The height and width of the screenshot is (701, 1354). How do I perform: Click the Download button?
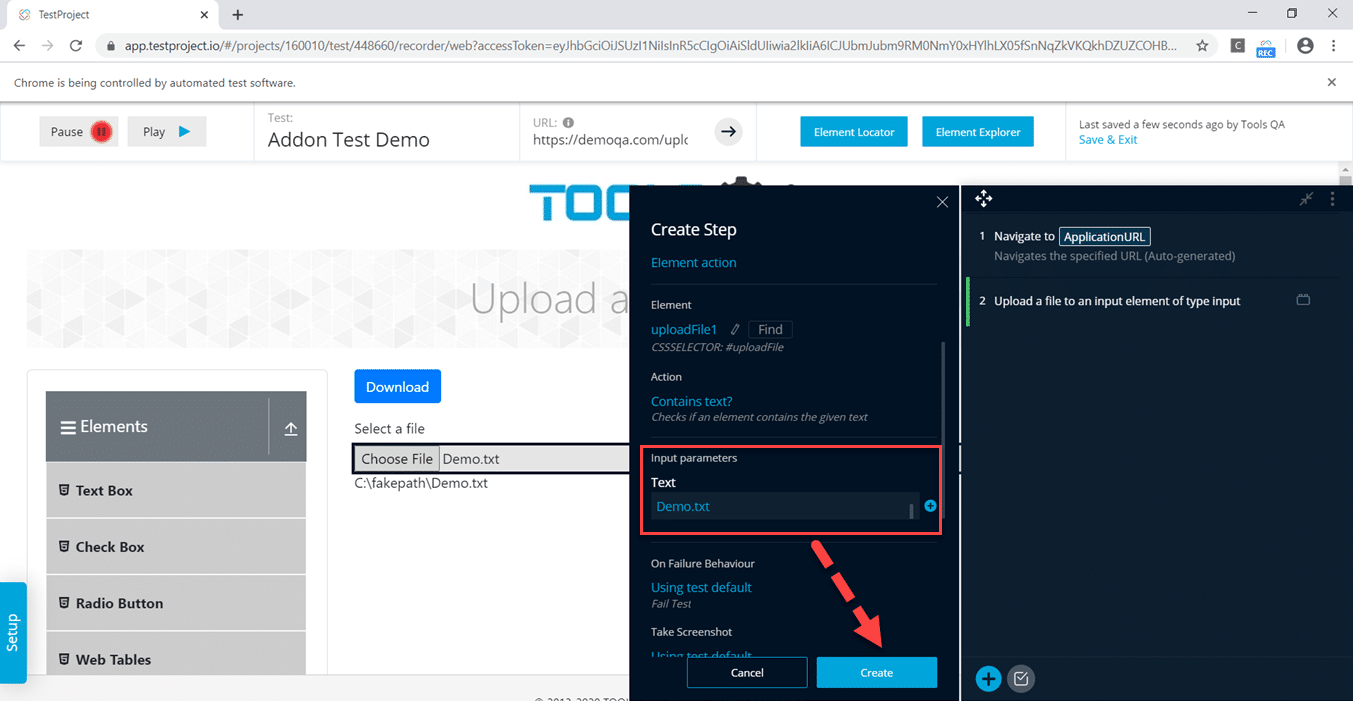pyautogui.click(x=397, y=387)
